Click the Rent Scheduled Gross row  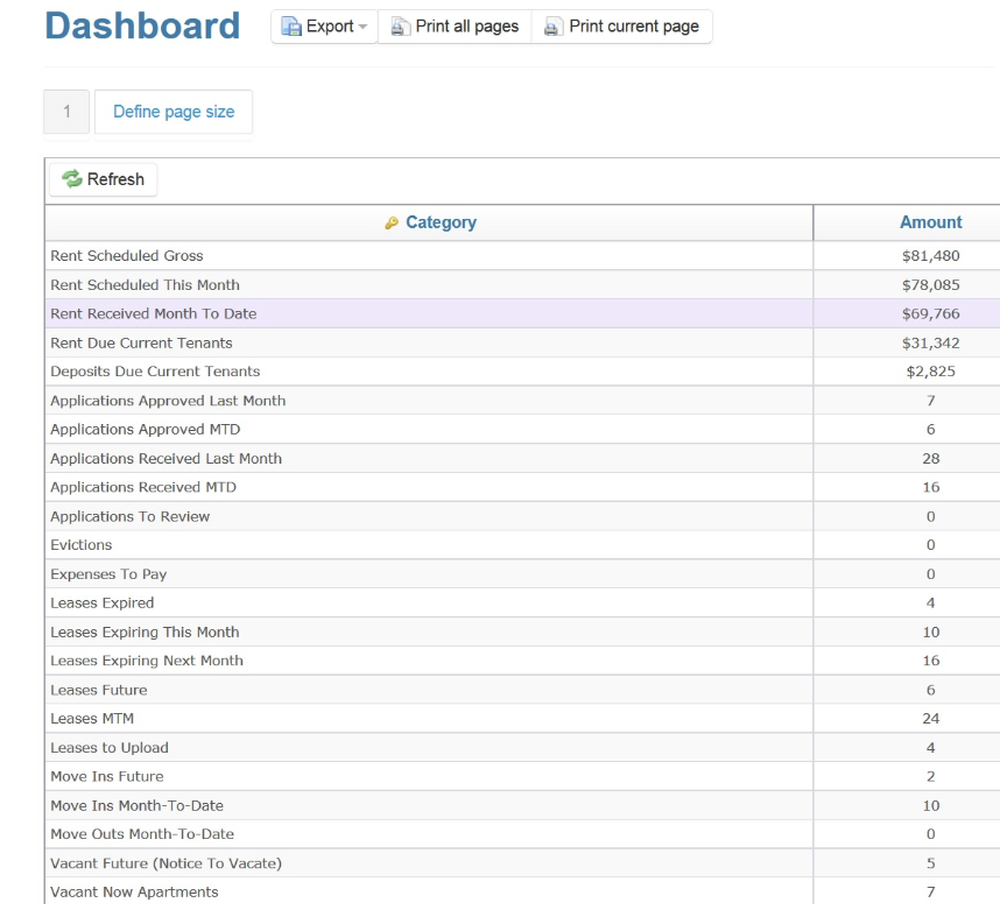tap(400, 255)
